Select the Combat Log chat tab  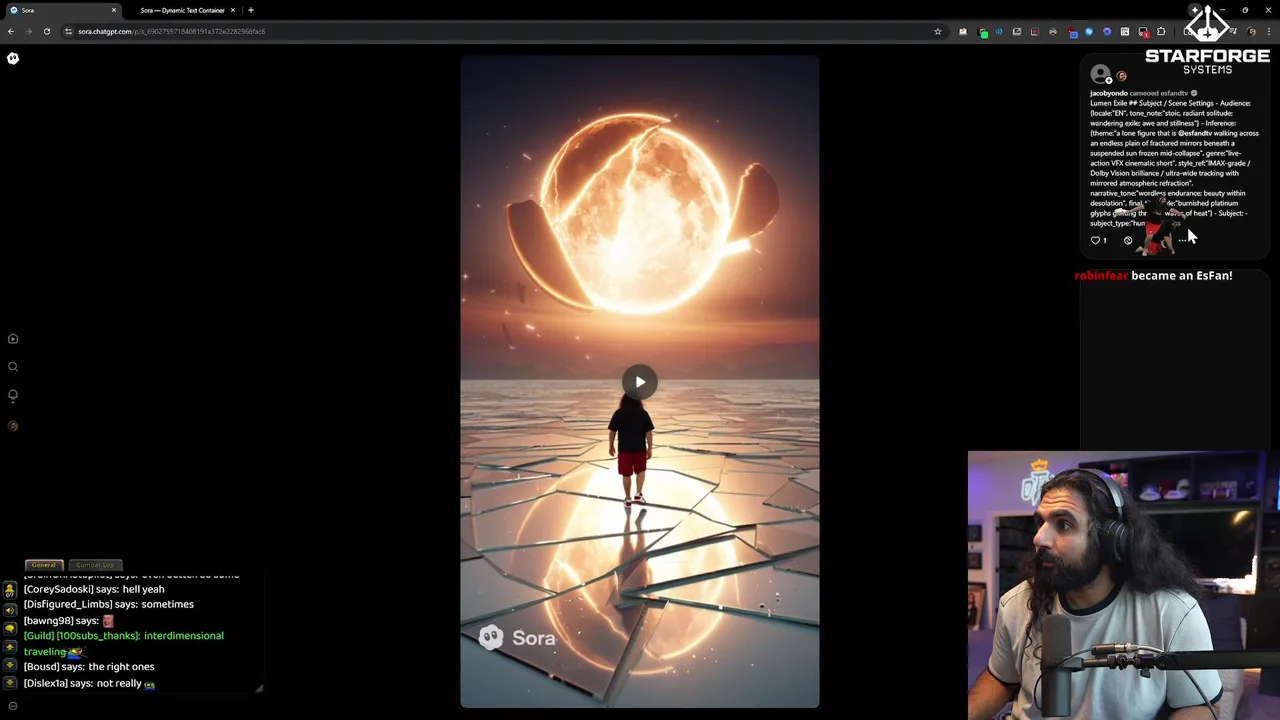(x=95, y=565)
